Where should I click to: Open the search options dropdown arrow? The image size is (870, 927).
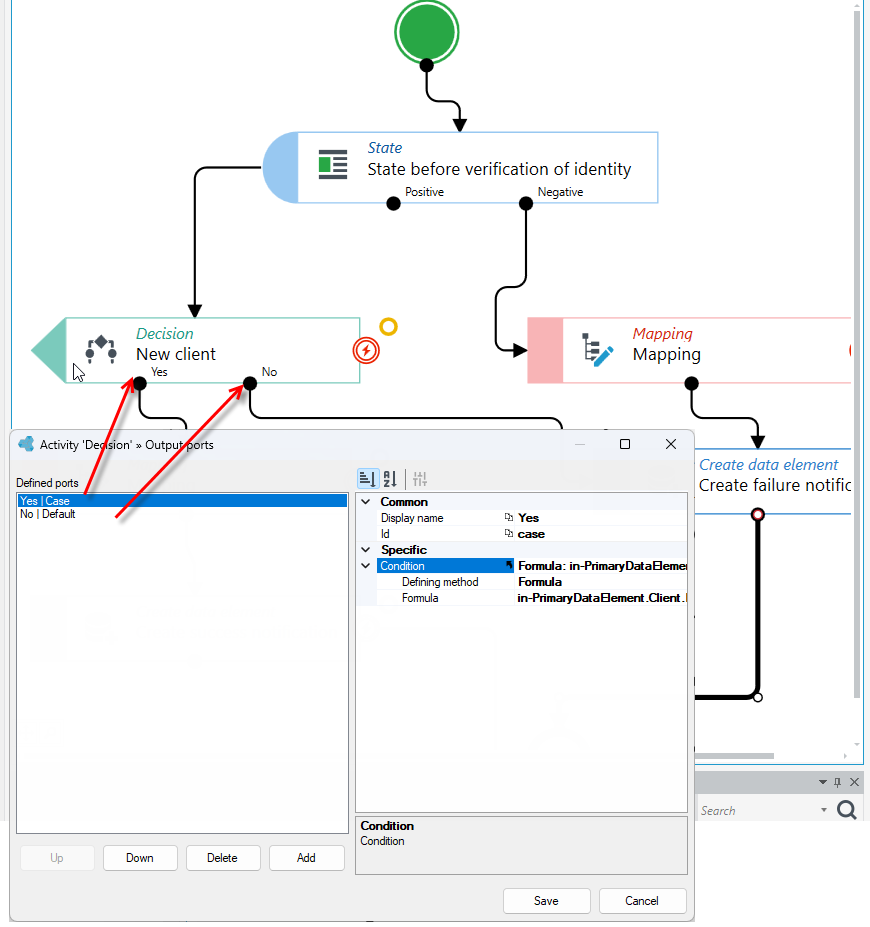824,810
